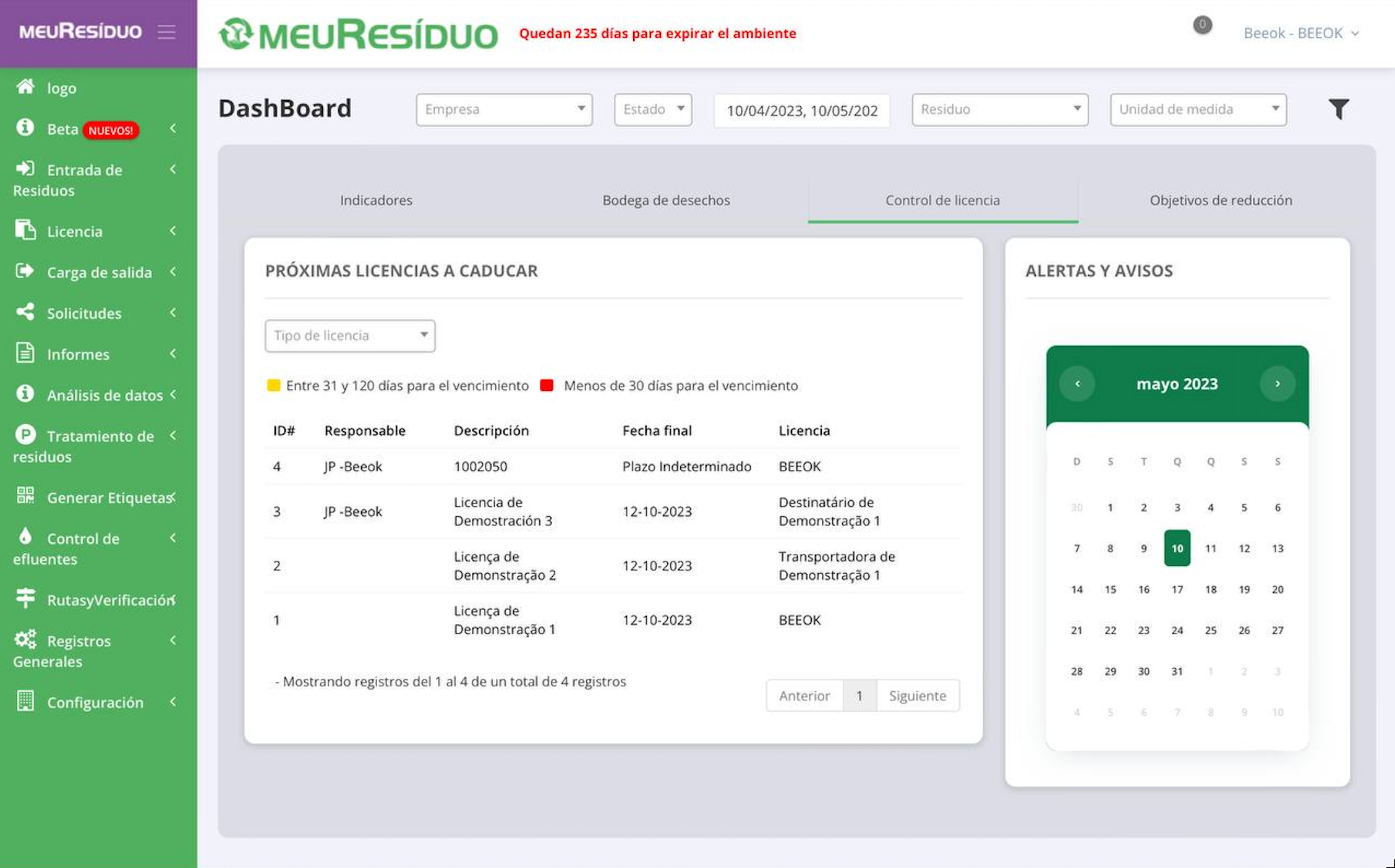The height and width of the screenshot is (868, 1395).
Task: Open the Empresa dropdown
Action: tap(505, 109)
